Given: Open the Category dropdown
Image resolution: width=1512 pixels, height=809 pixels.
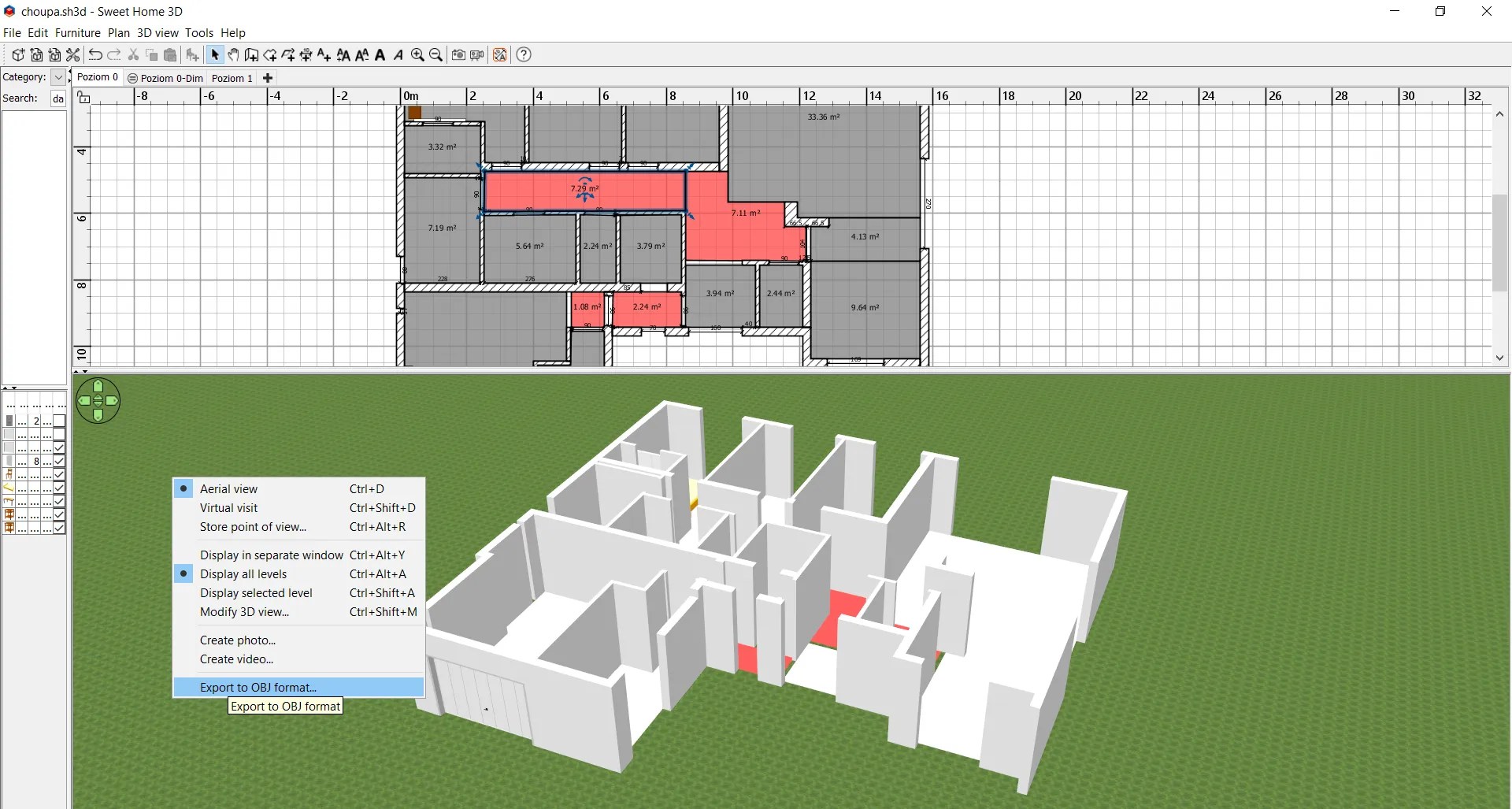Looking at the screenshot, I should (x=57, y=77).
